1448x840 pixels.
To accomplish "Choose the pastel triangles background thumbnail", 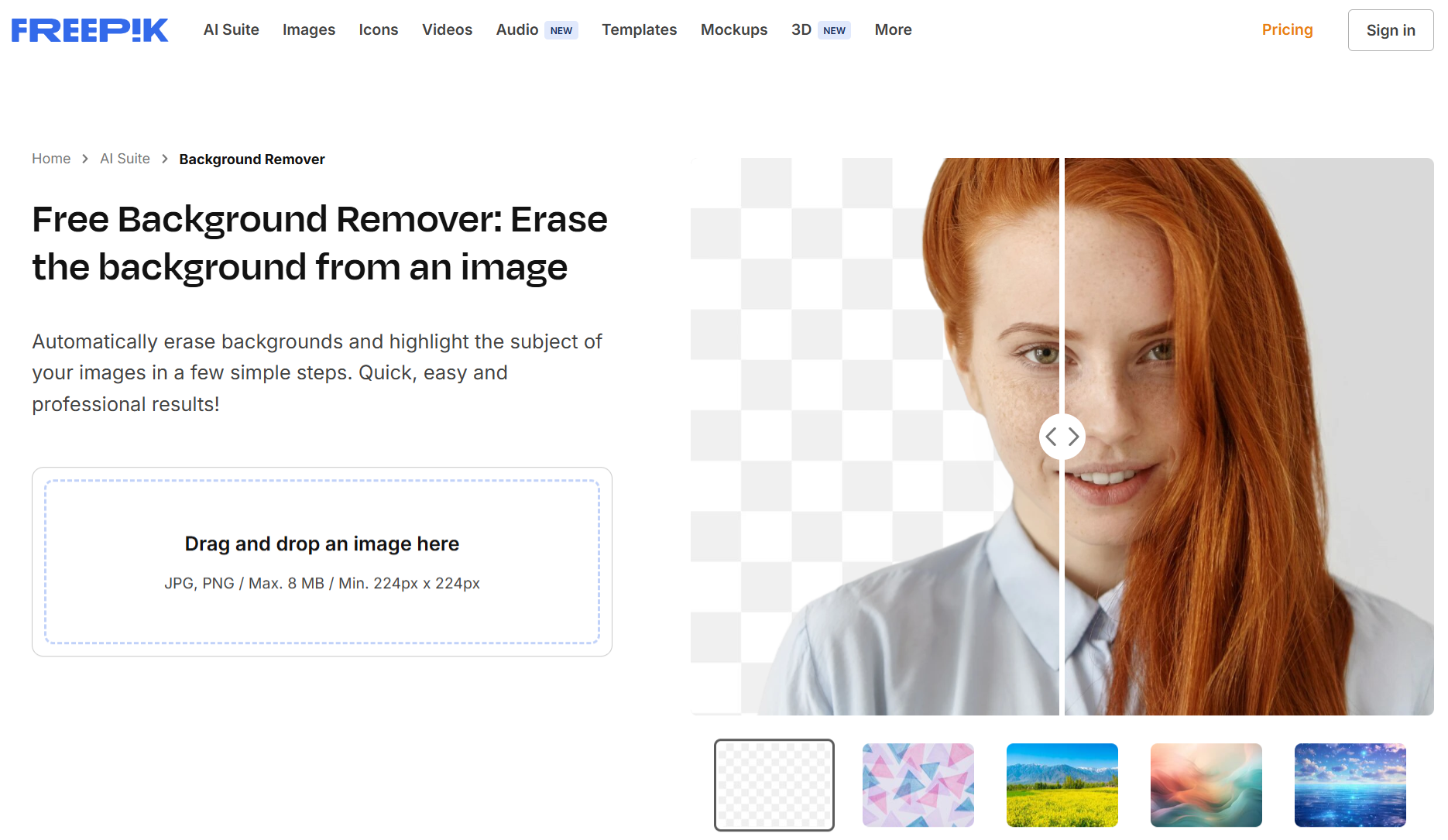I will (918, 785).
